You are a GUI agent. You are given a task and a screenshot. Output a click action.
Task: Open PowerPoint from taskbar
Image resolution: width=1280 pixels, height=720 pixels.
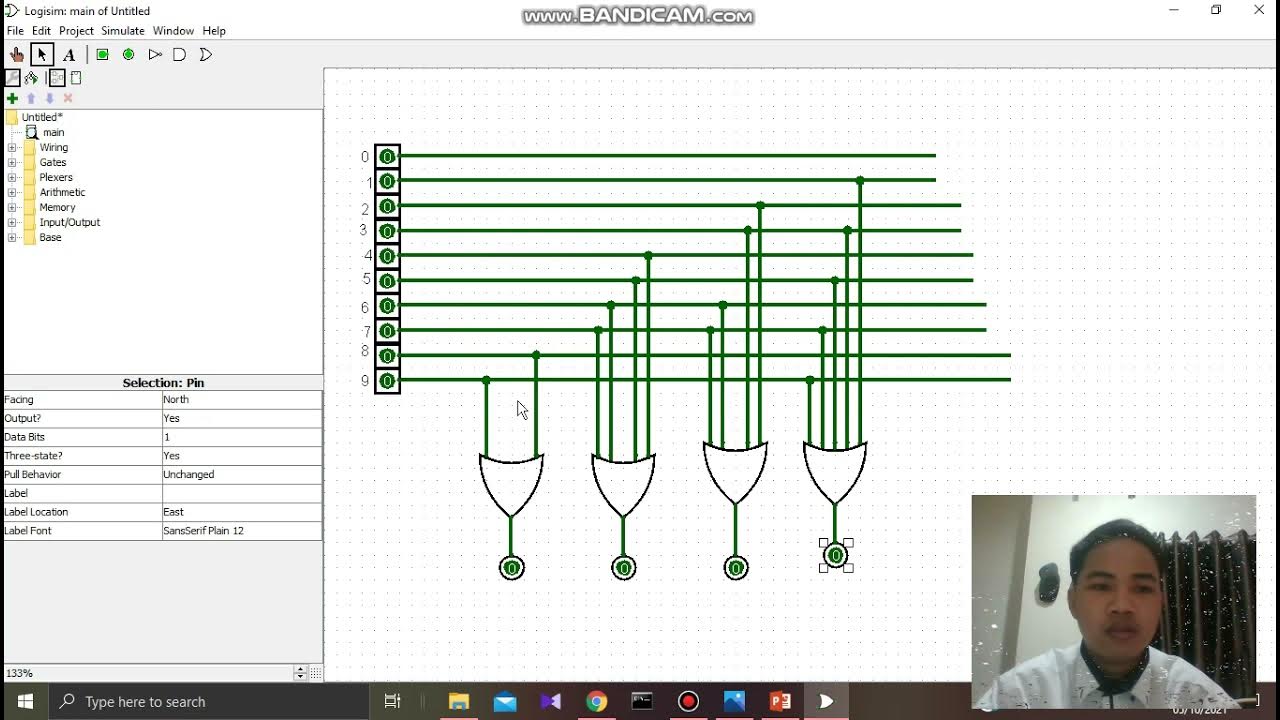(780, 701)
